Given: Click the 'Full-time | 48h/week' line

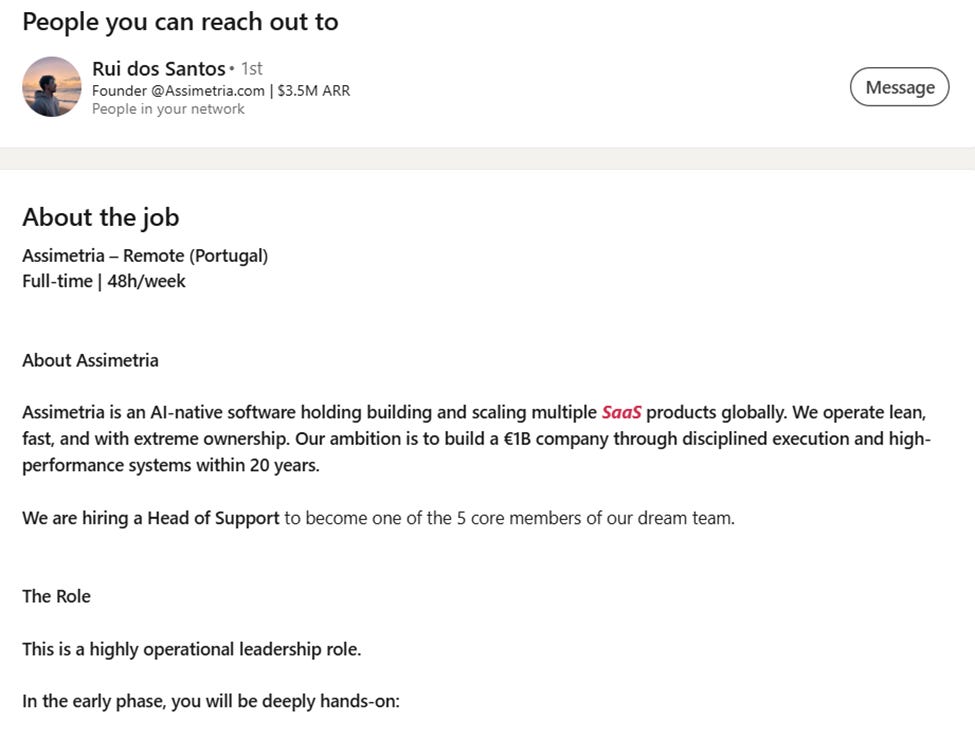Looking at the screenshot, I should (x=104, y=281).
